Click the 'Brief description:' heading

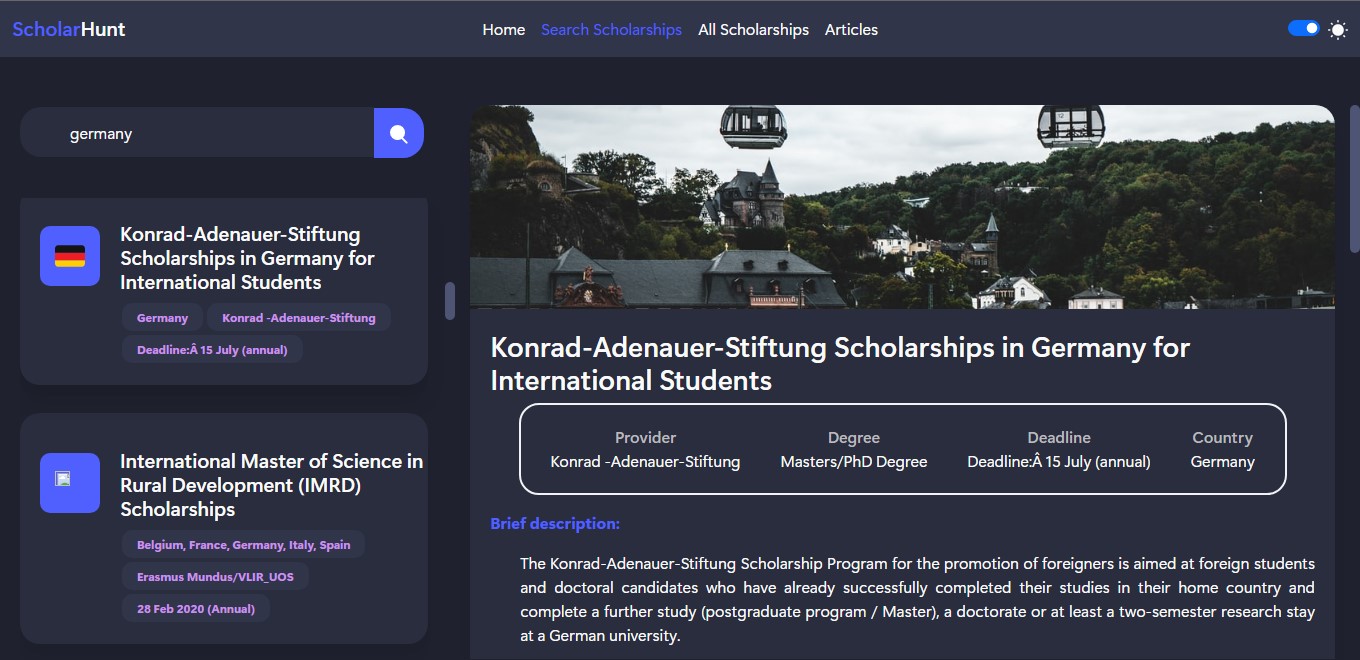555,524
